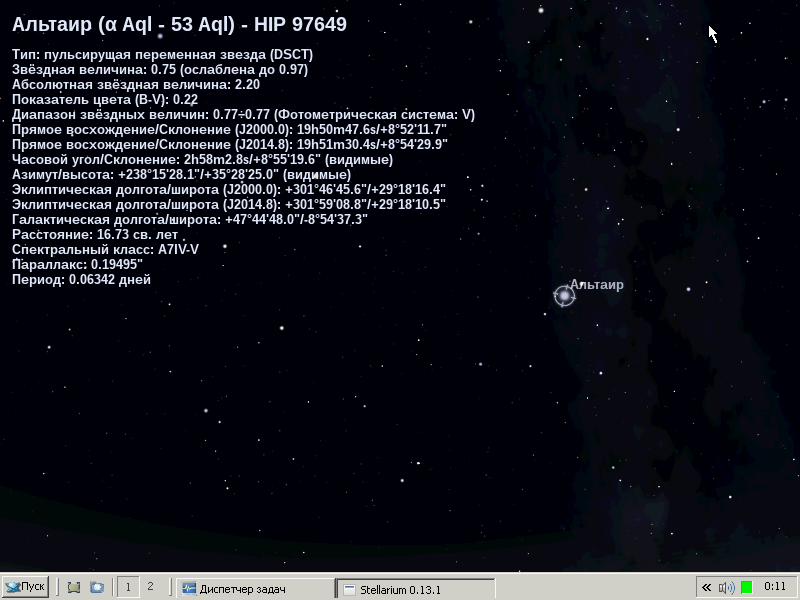Click the show desktop quick launch icon

click(74, 587)
